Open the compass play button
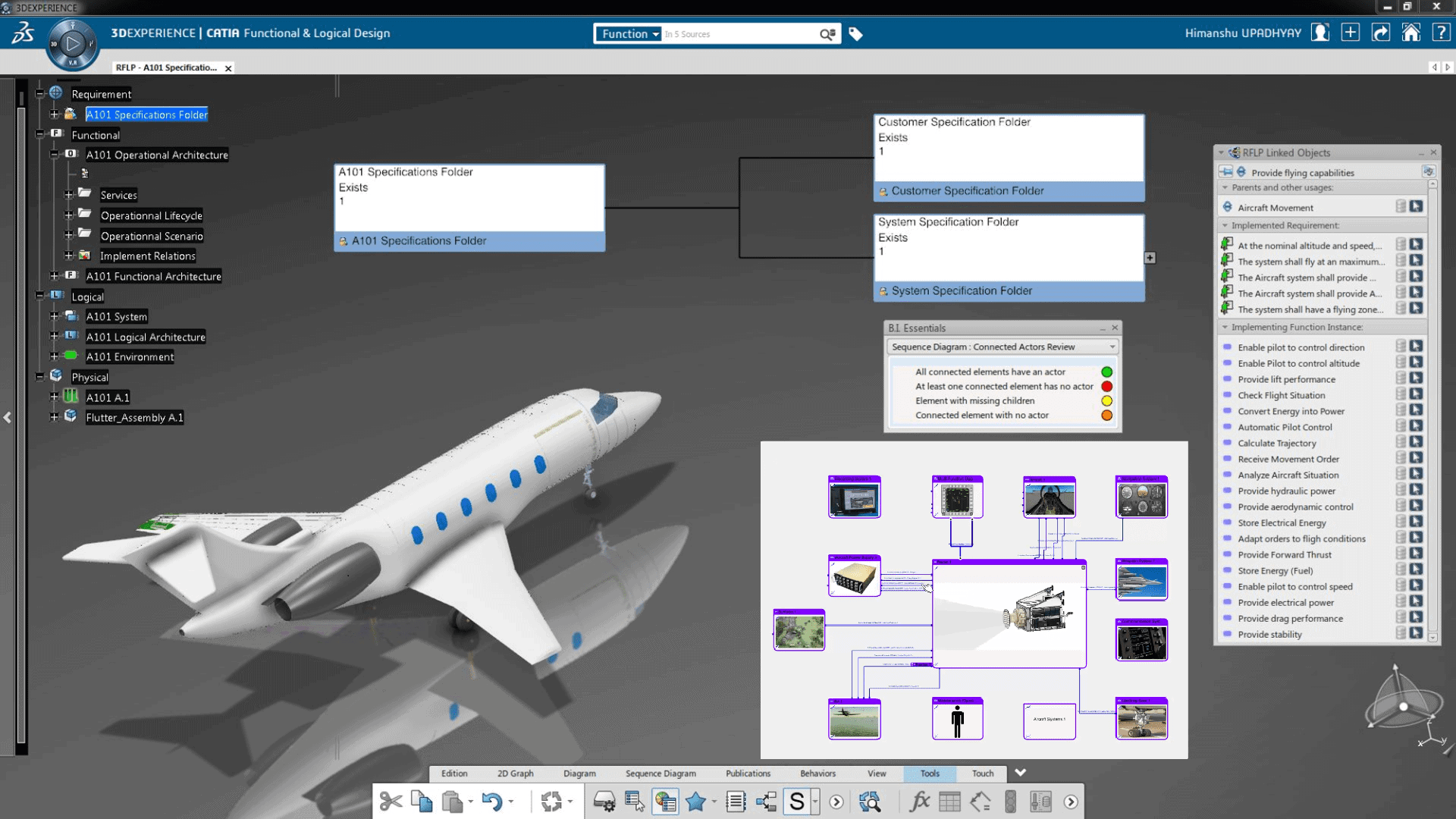 coord(73,45)
